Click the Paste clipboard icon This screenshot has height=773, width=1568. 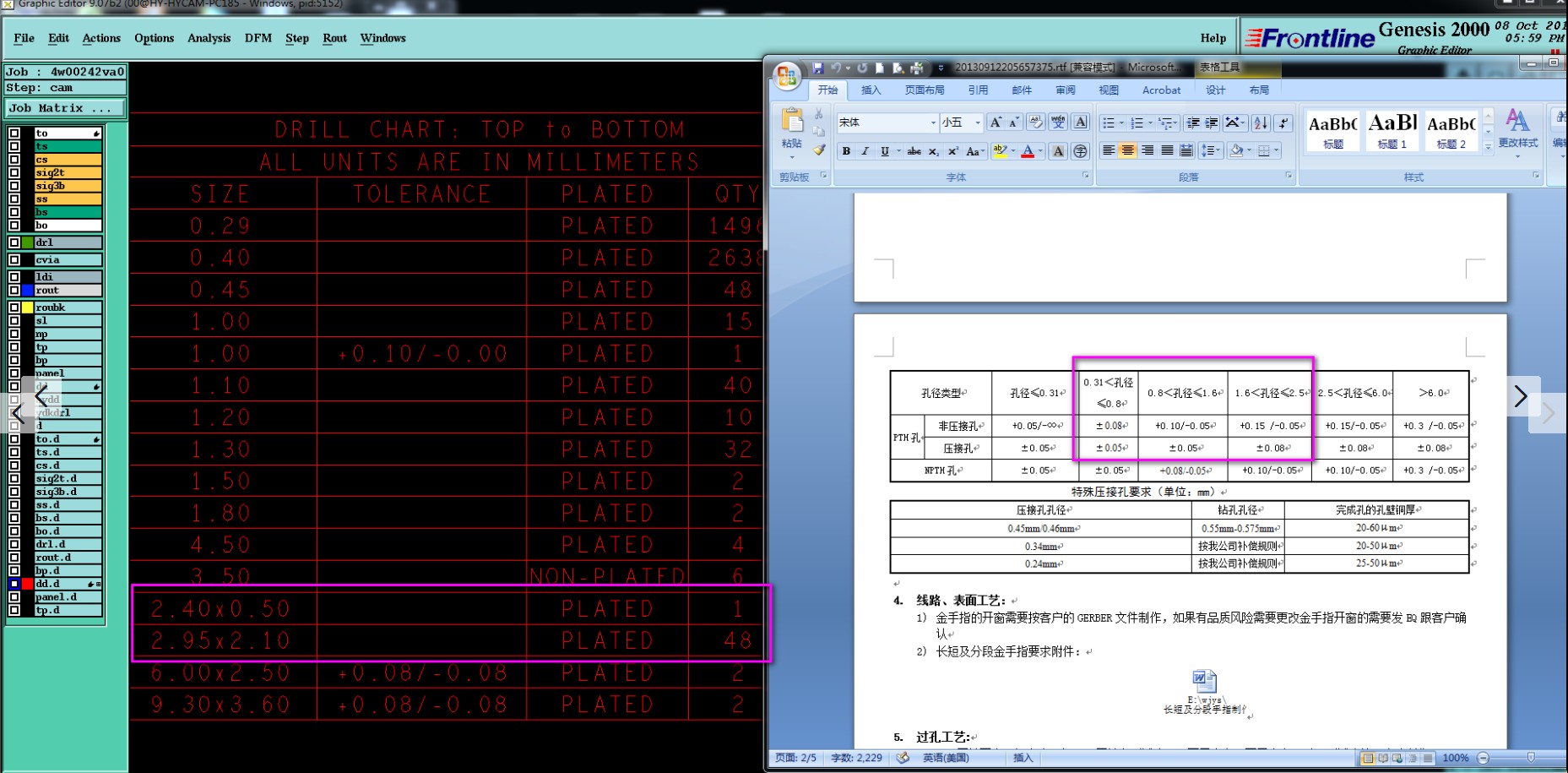point(792,121)
